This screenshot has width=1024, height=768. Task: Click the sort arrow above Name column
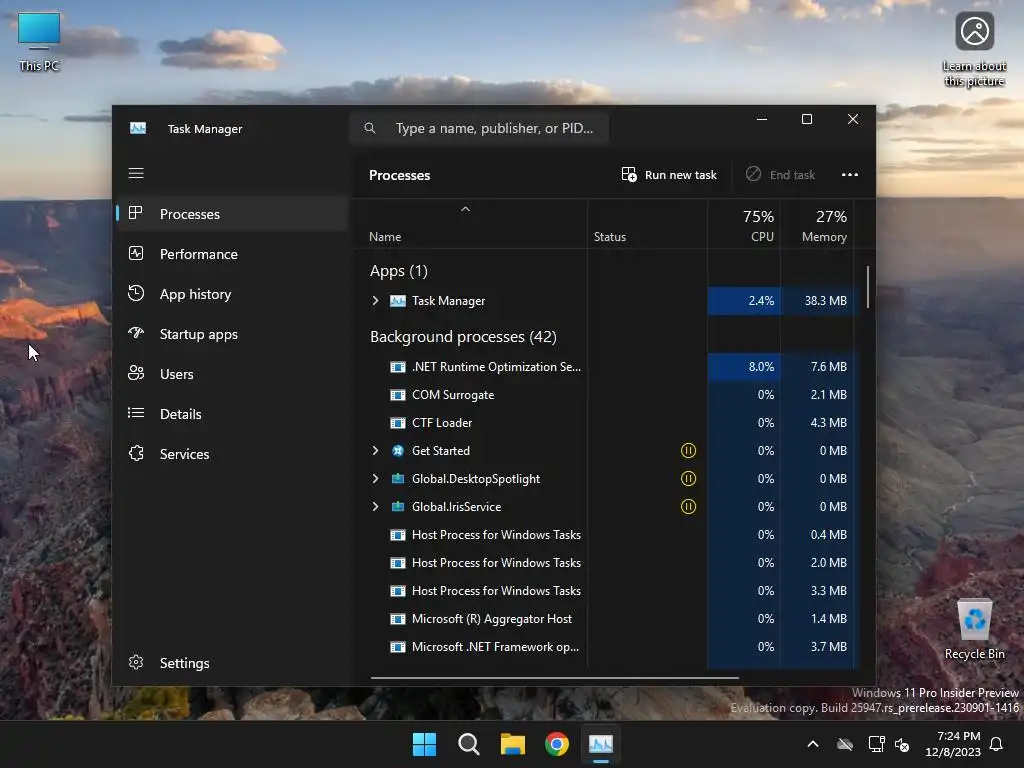point(466,209)
